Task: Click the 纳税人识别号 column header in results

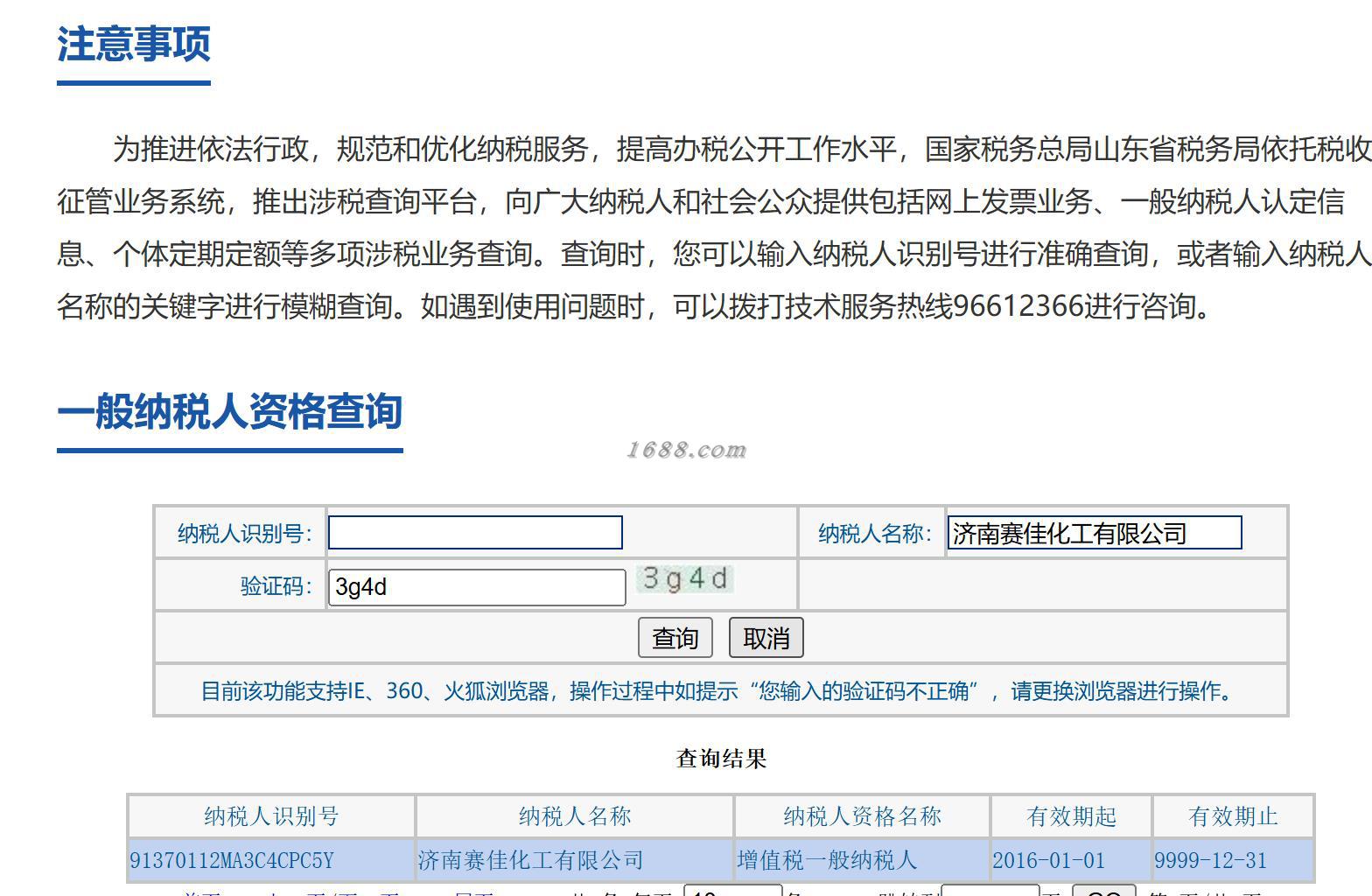Action: [271, 816]
